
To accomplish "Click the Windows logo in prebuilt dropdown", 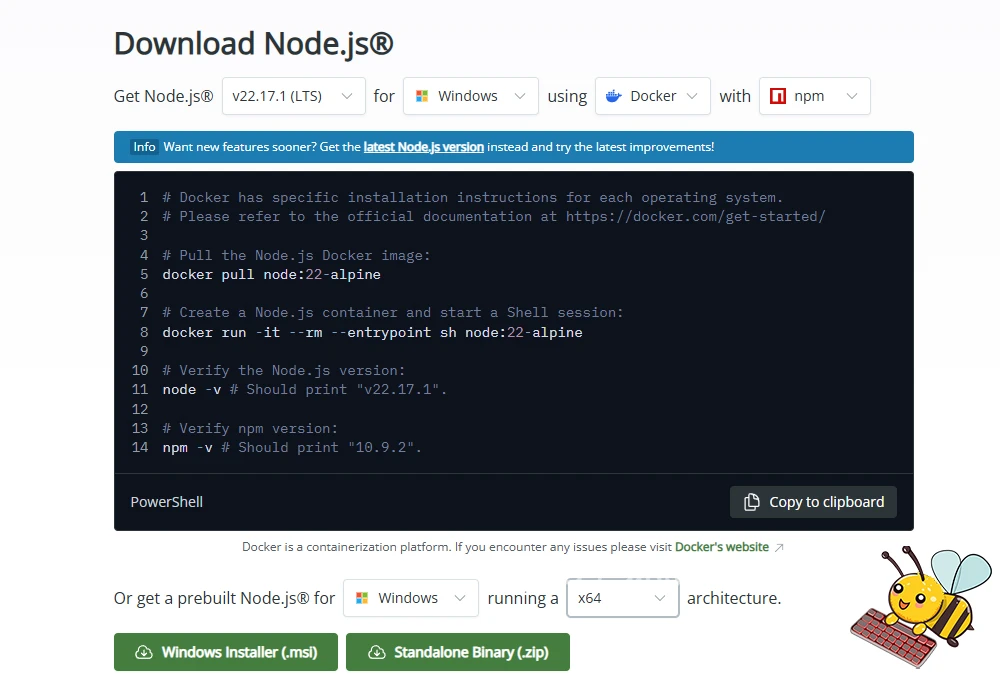I will coord(362,598).
